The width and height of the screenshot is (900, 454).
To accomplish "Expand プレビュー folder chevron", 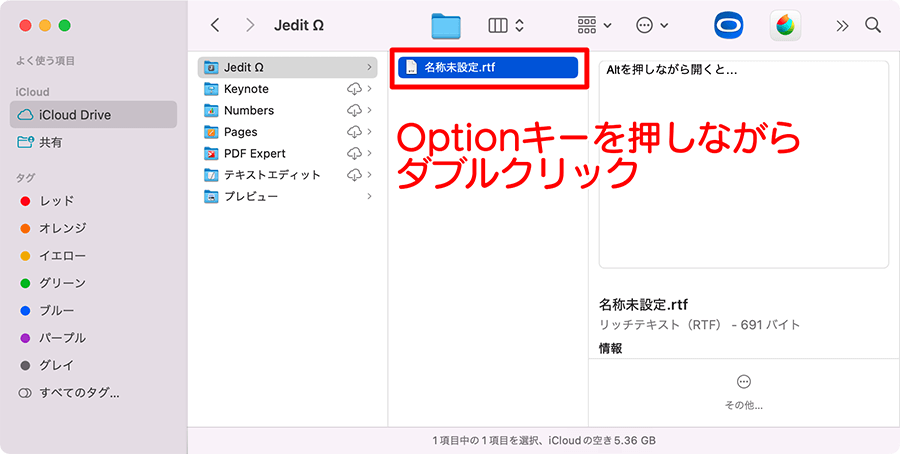I will 369,196.
